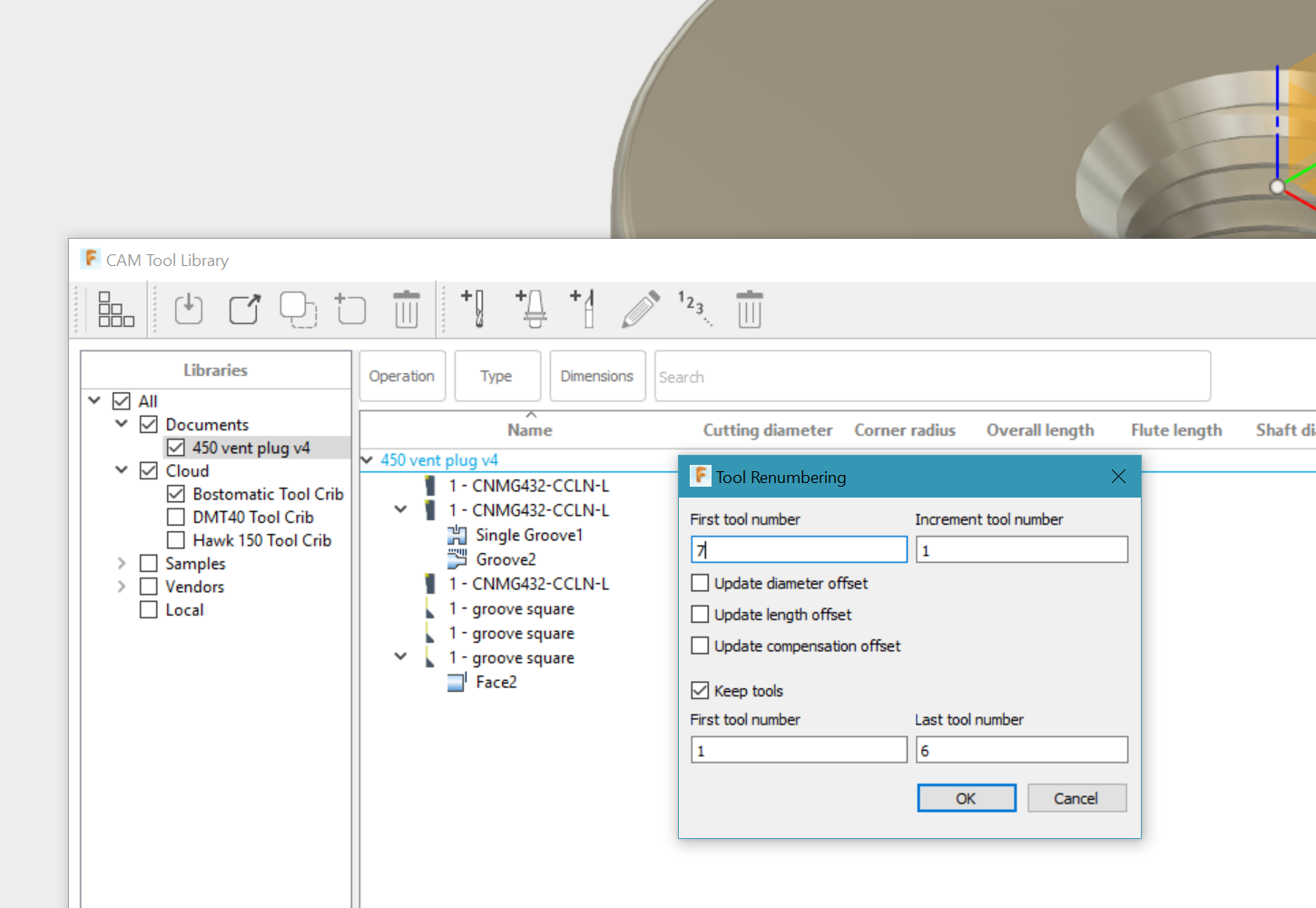
Task: Click the Import tool library icon
Action: (x=189, y=310)
